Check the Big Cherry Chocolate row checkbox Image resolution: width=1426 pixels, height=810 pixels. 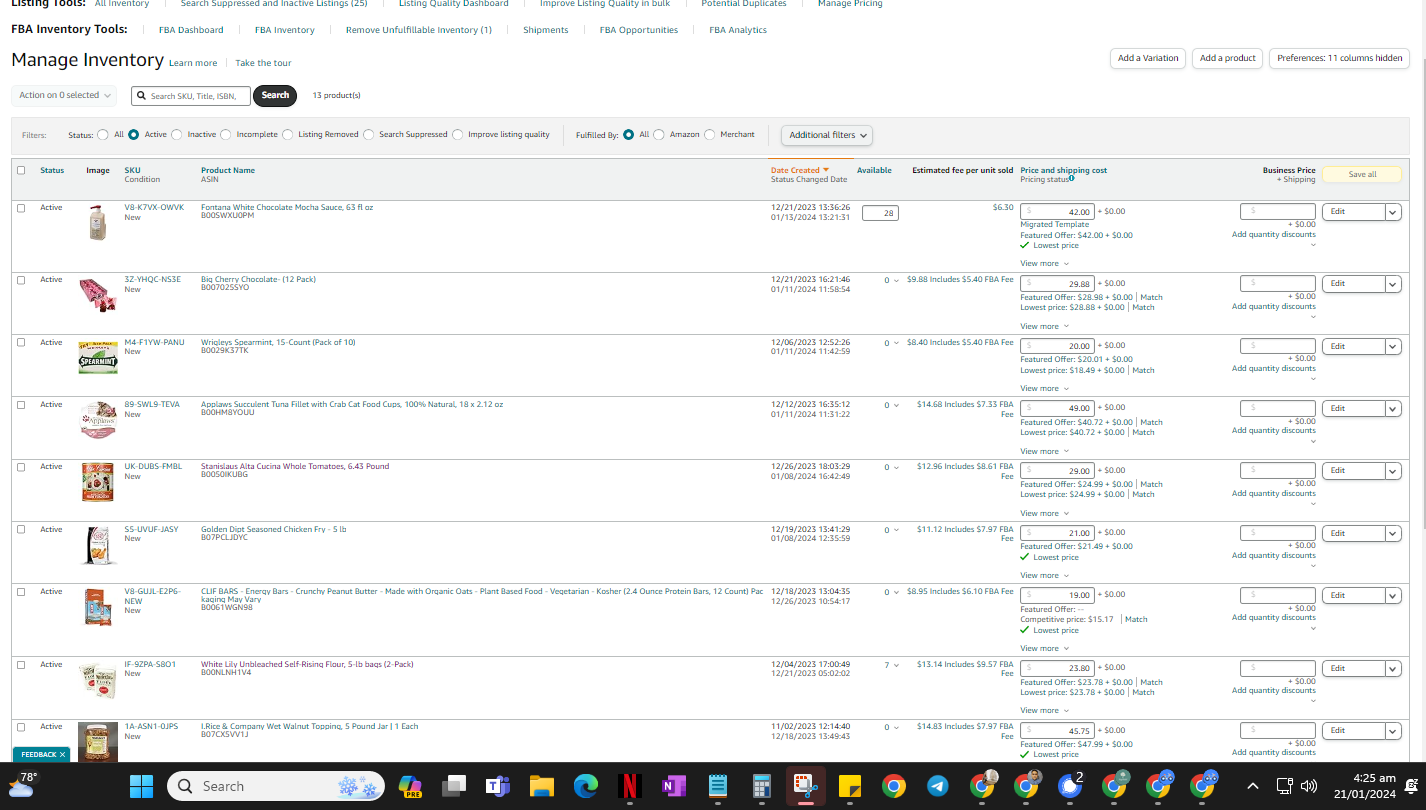click(21, 280)
